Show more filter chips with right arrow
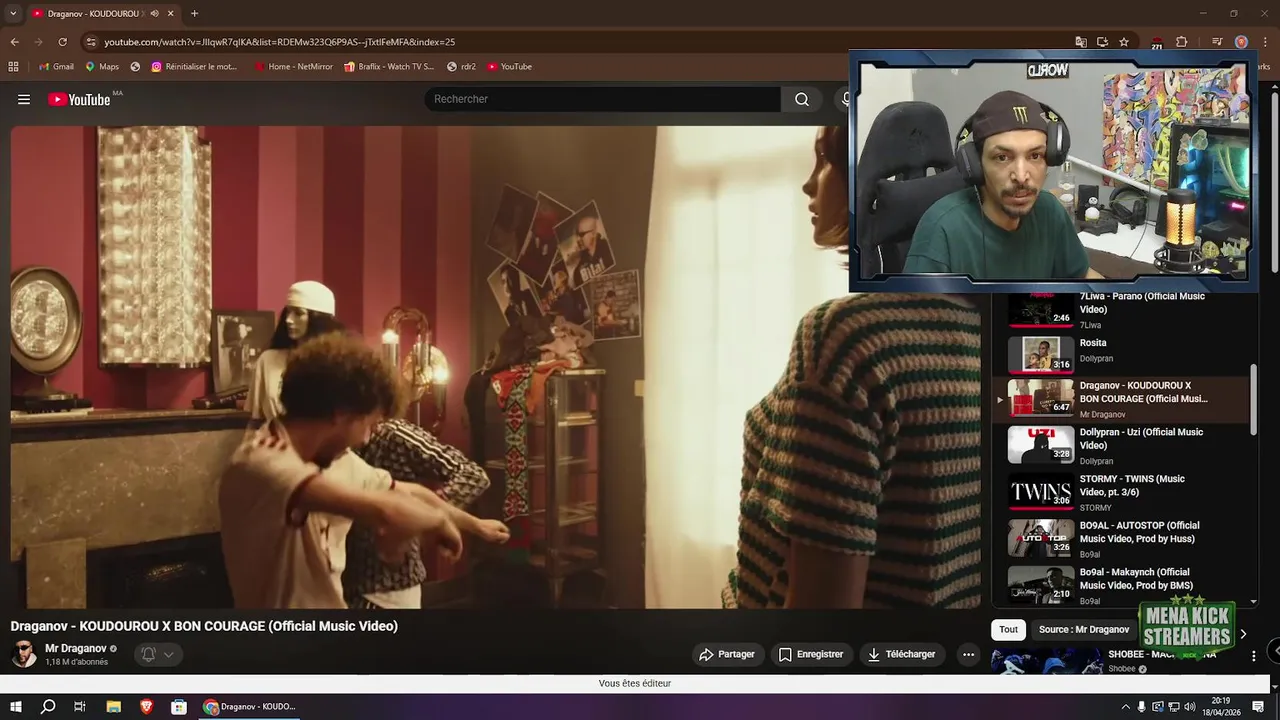 (1243, 634)
